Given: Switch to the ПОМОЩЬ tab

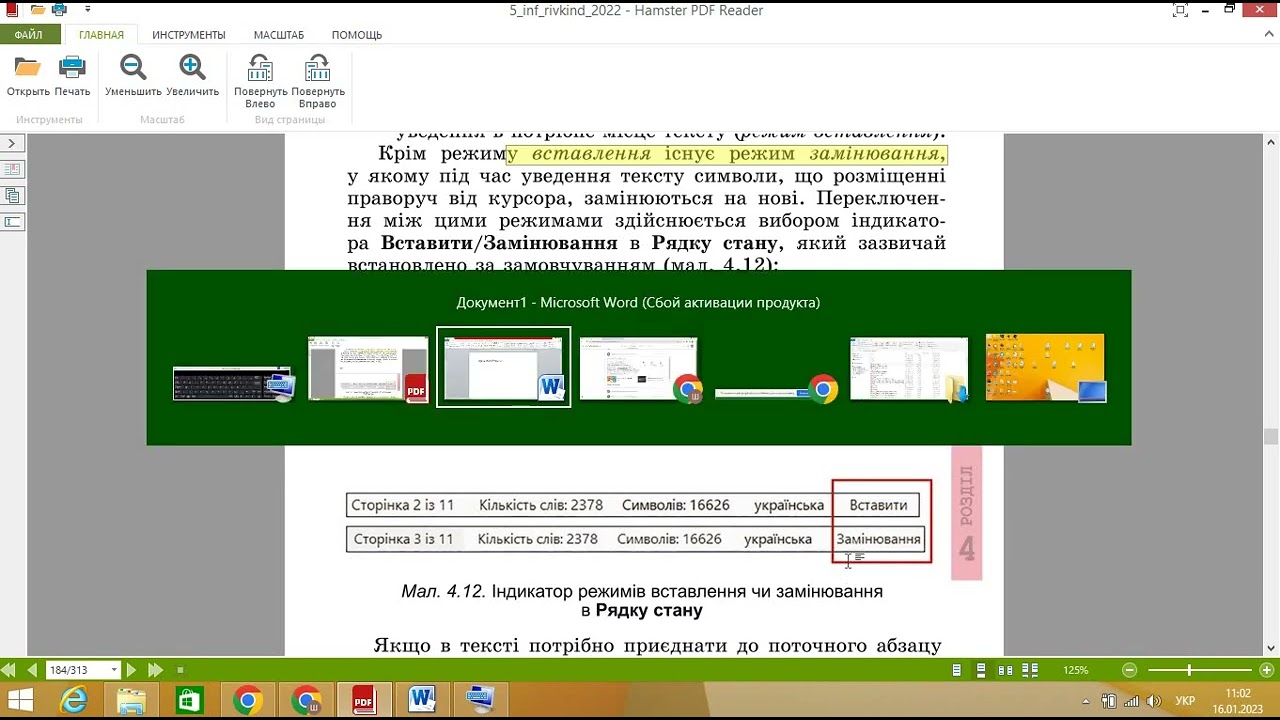Looking at the screenshot, I should (357, 35).
